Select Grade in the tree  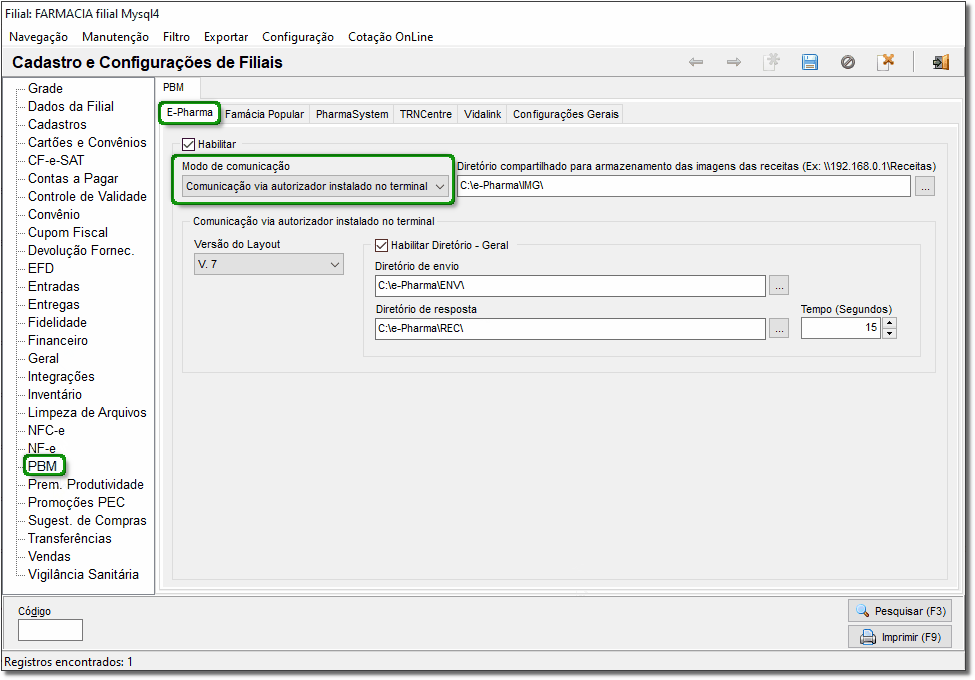point(45,88)
